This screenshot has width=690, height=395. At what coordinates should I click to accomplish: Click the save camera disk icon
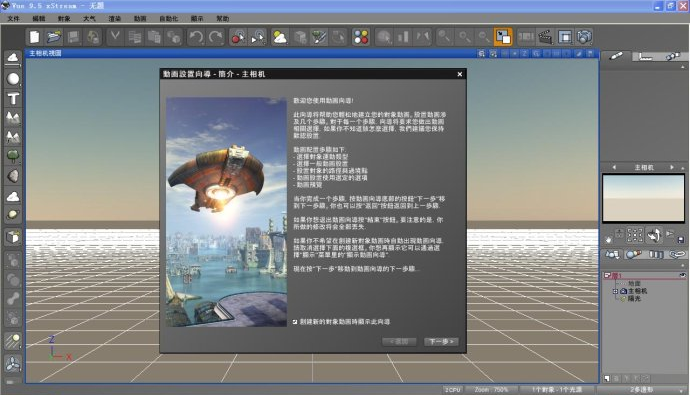[x=680, y=240]
